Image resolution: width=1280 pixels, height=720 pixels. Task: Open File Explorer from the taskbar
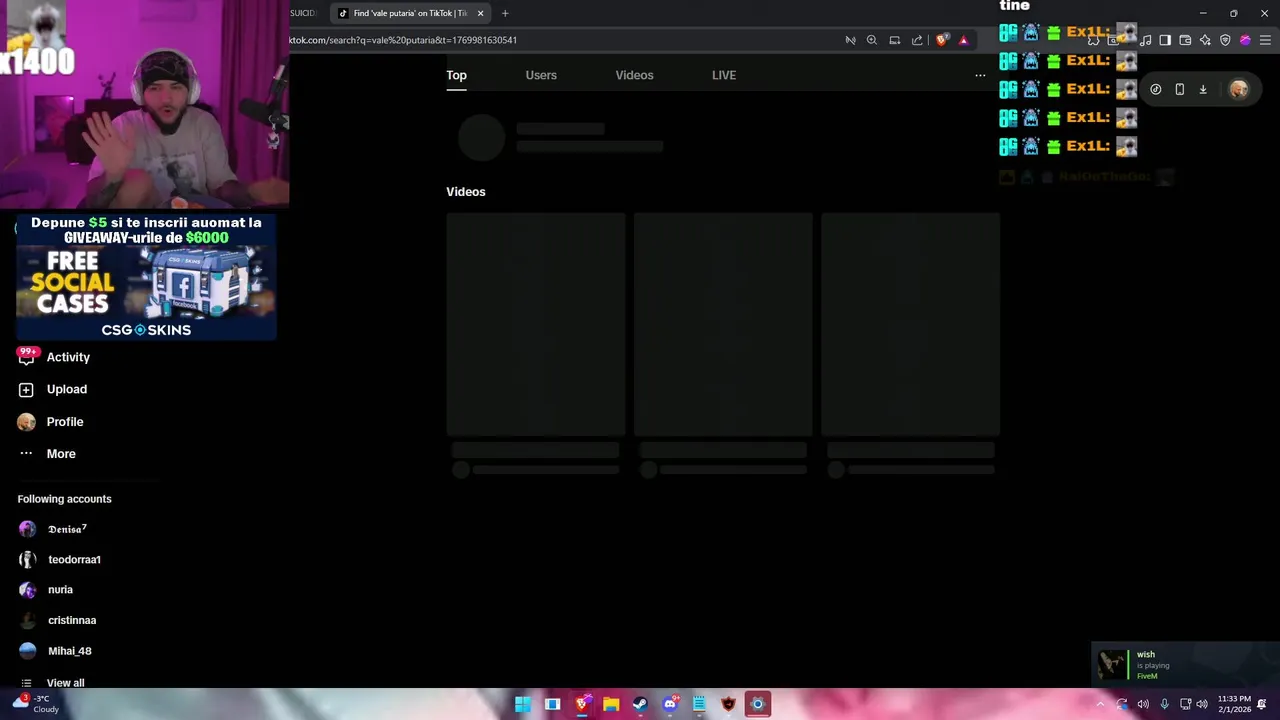[x=611, y=704]
